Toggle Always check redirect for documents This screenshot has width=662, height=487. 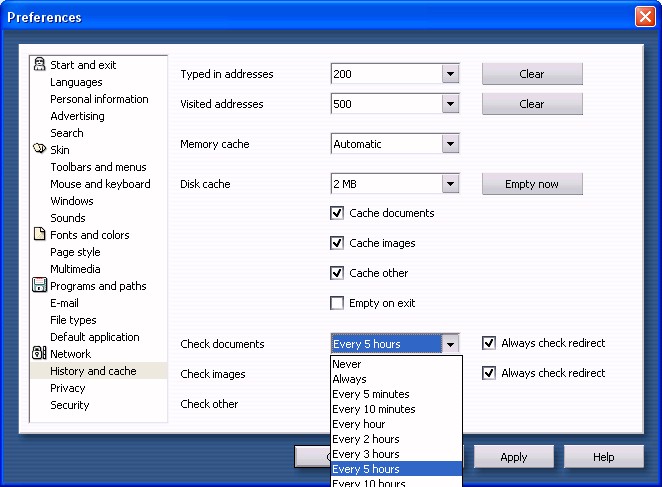click(489, 343)
